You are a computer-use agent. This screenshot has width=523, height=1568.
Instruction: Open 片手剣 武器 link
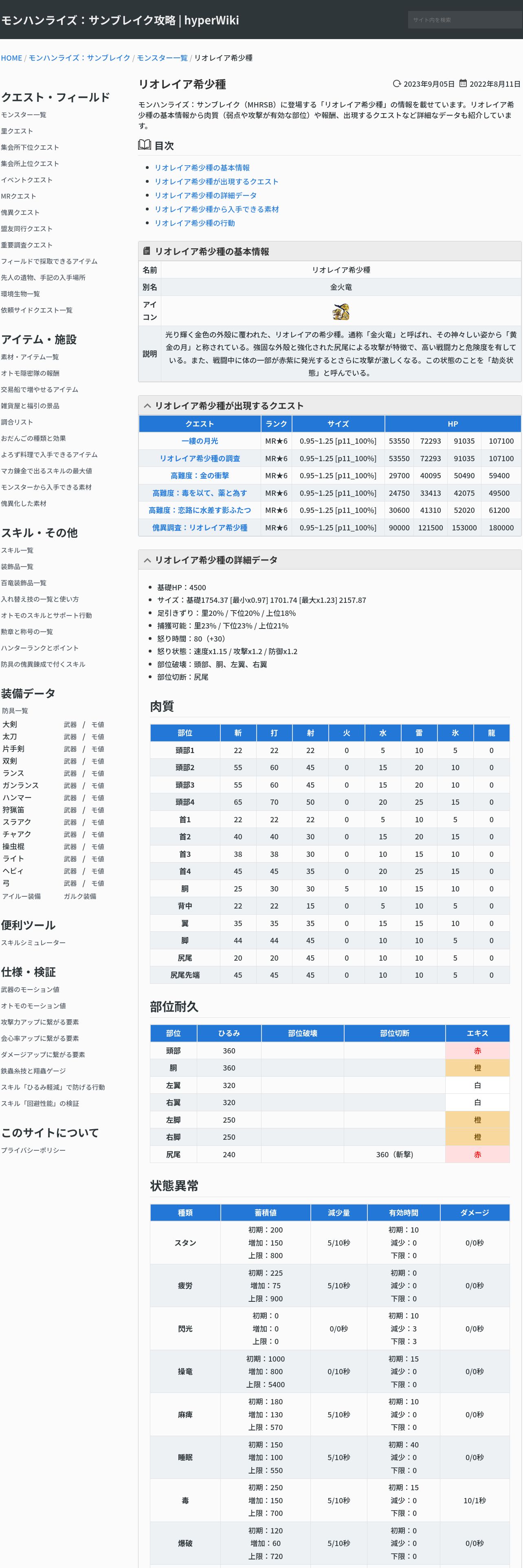[x=70, y=749]
